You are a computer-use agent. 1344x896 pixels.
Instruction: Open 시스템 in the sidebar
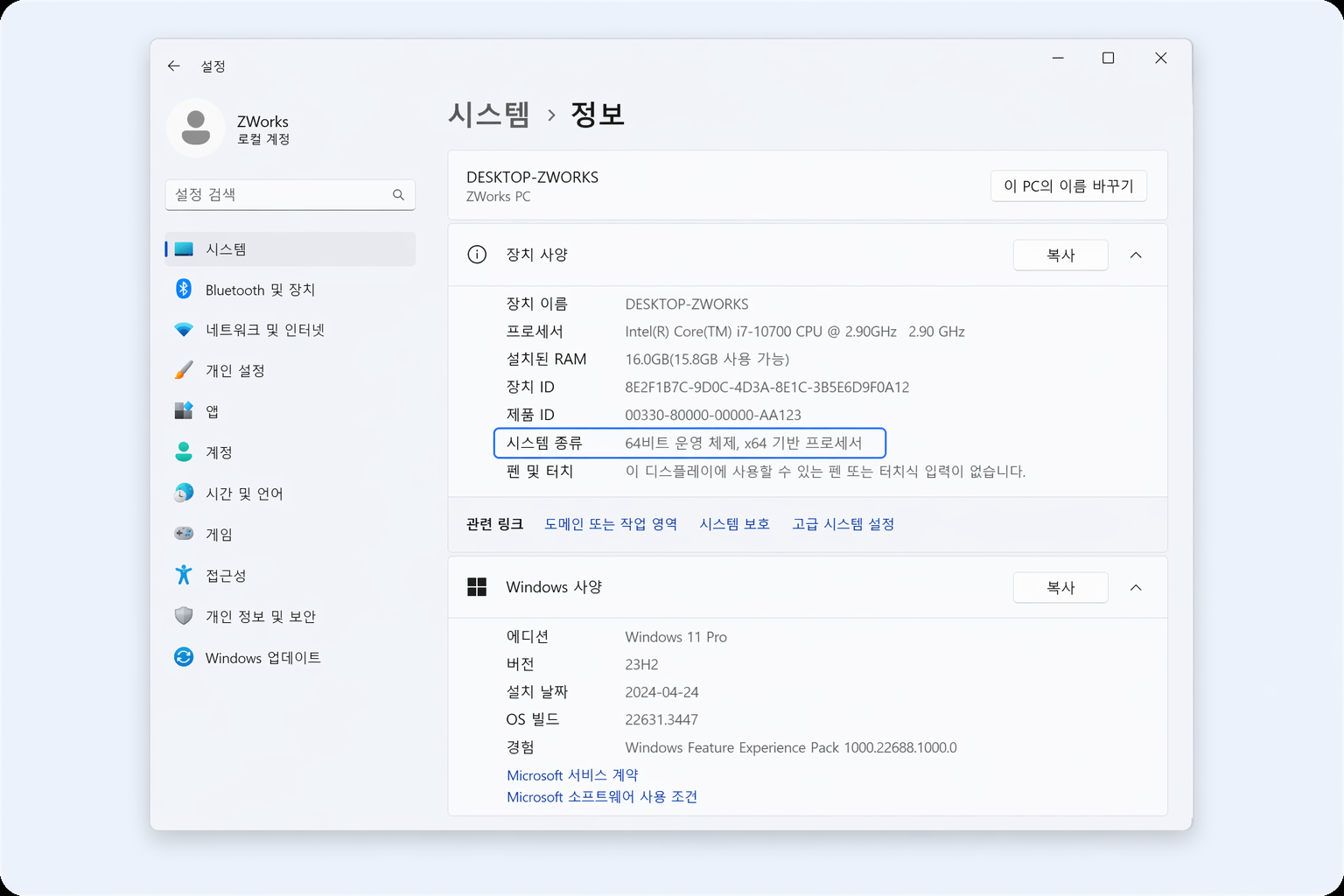click(290, 249)
